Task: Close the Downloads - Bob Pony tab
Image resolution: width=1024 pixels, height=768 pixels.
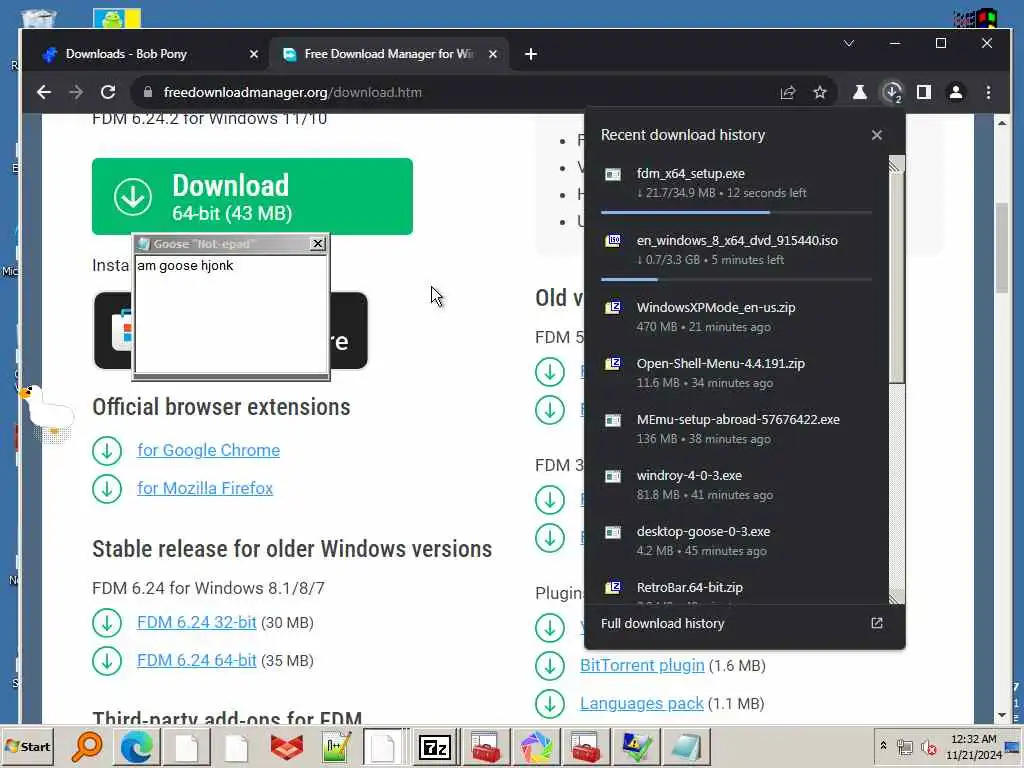Action: pos(254,54)
